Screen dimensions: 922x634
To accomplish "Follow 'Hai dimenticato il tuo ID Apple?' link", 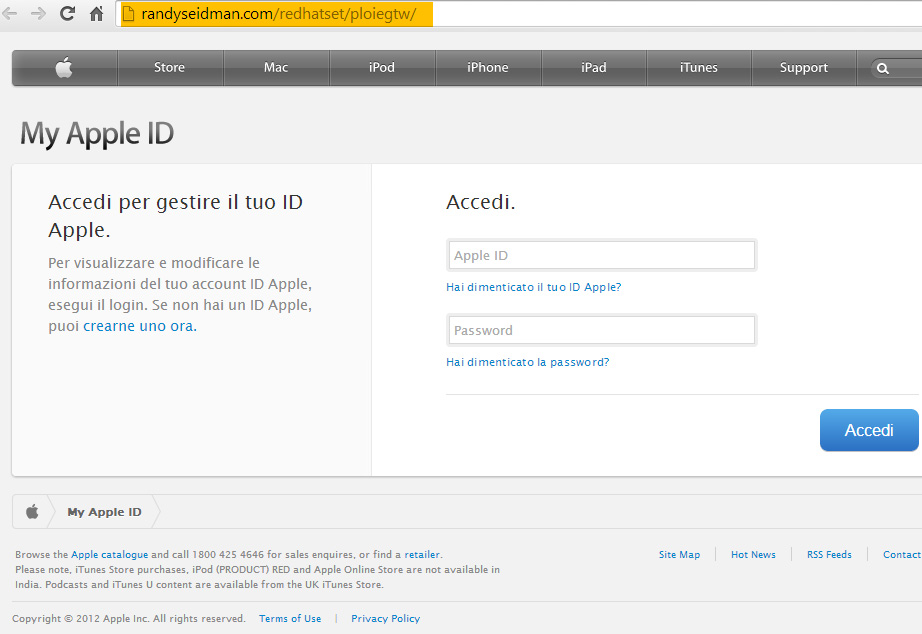I will click(x=533, y=287).
